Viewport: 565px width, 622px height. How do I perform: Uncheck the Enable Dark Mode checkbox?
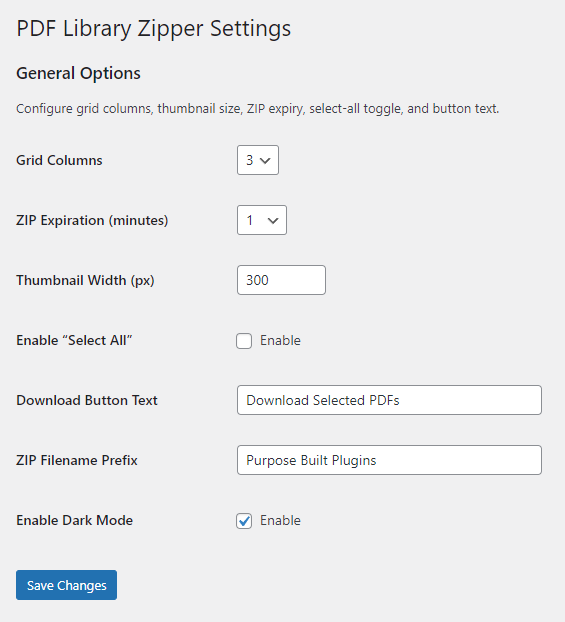point(244,521)
